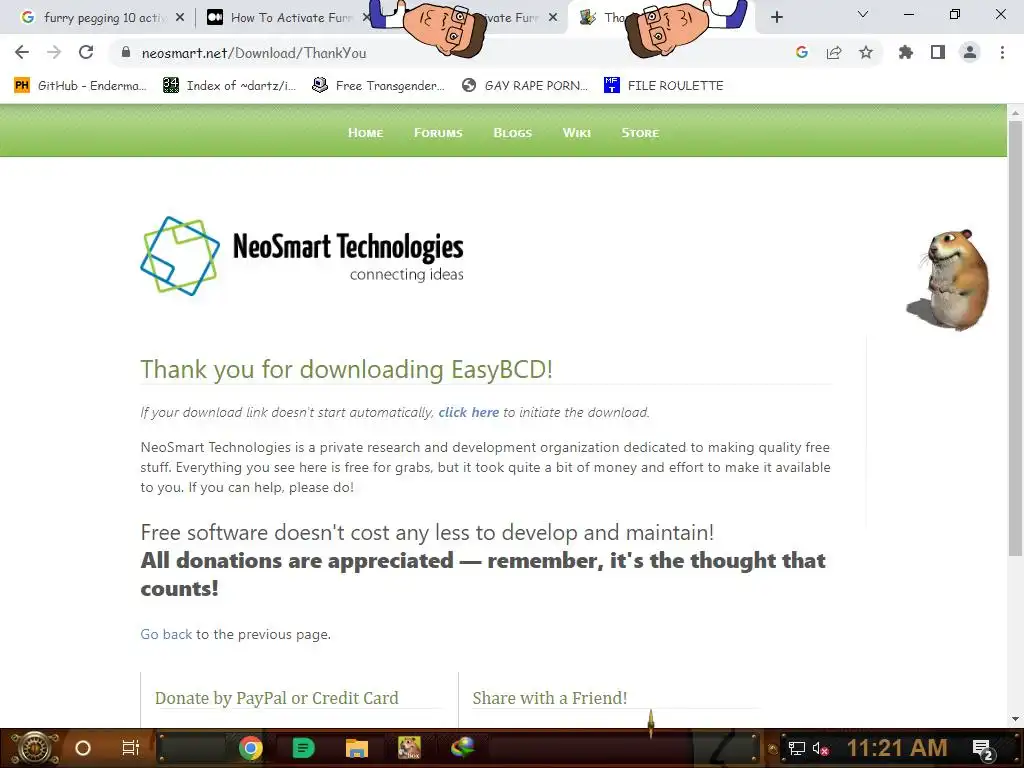Follow the 'Go back' link
Viewport: 1024px width, 768px height.
coord(166,634)
